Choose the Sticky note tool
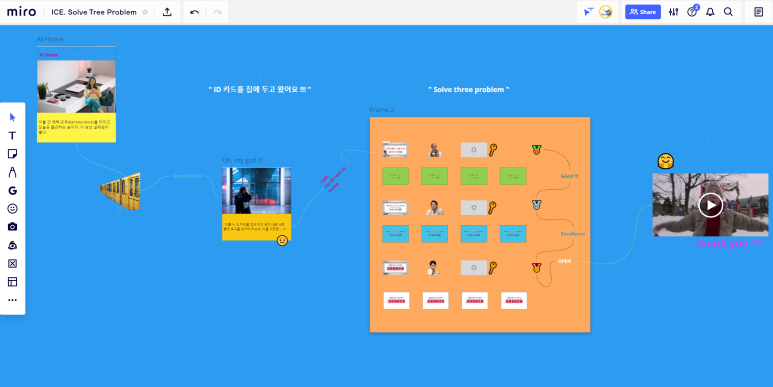 click(x=12, y=154)
